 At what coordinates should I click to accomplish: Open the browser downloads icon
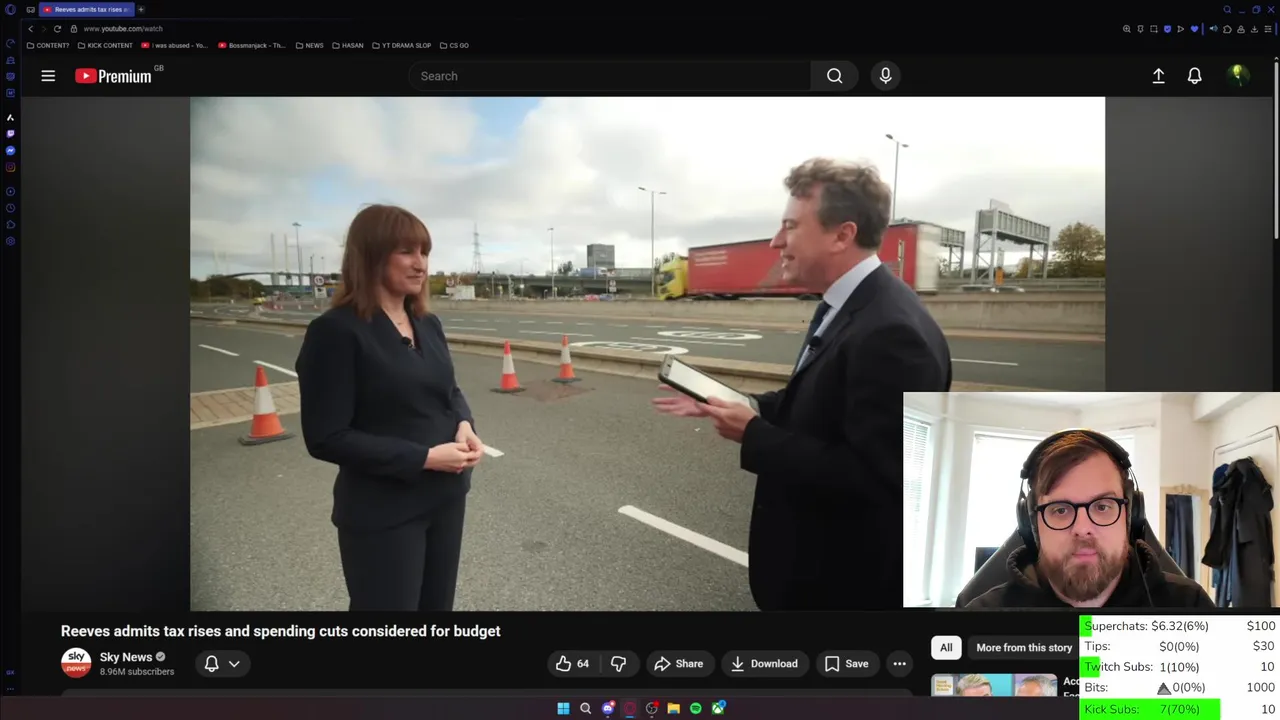[1254, 29]
